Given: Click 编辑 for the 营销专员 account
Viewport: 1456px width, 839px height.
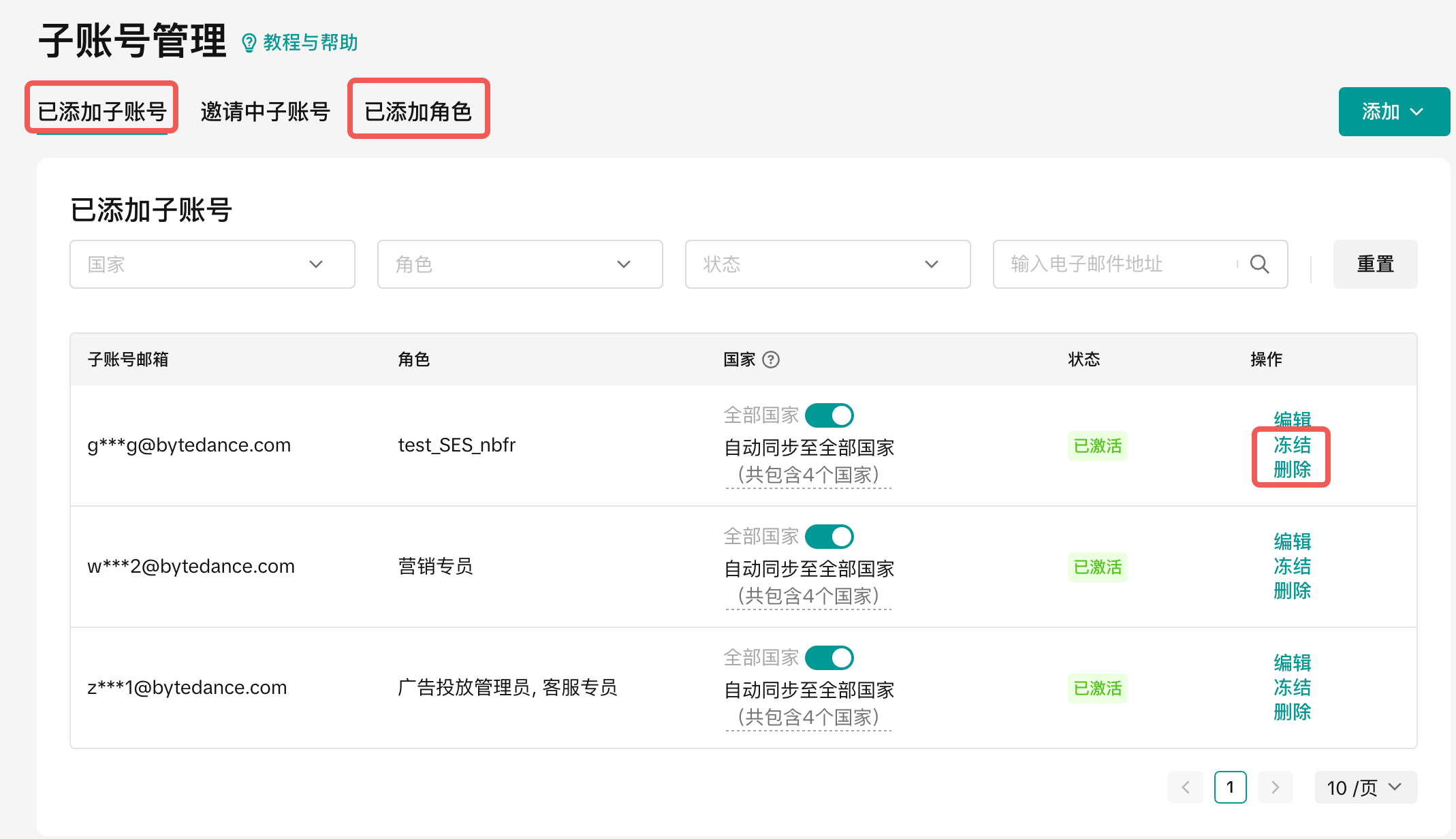Looking at the screenshot, I should [x=1292, y=541].
